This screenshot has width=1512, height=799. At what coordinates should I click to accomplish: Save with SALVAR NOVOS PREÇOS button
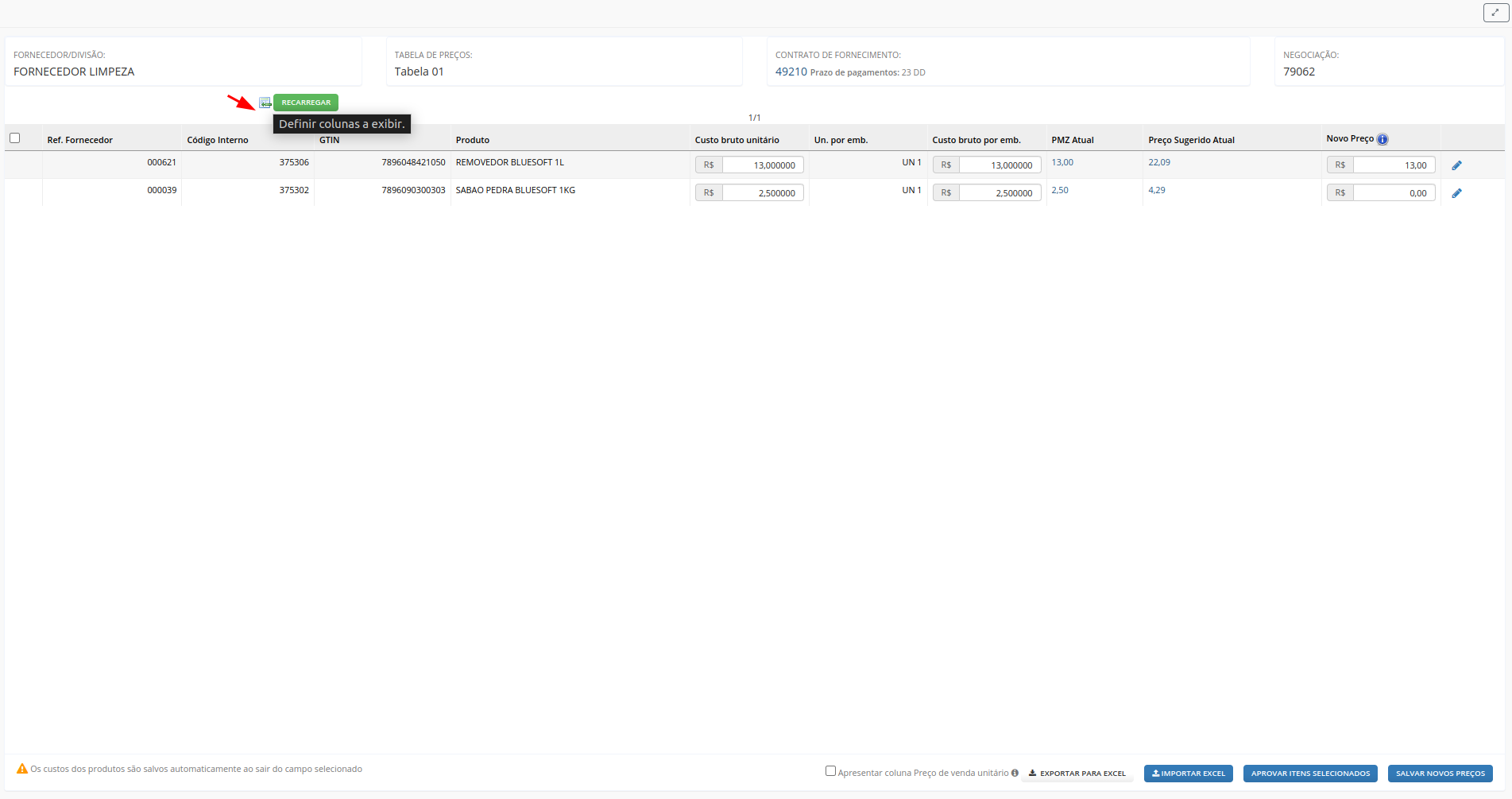point(1440,774)
